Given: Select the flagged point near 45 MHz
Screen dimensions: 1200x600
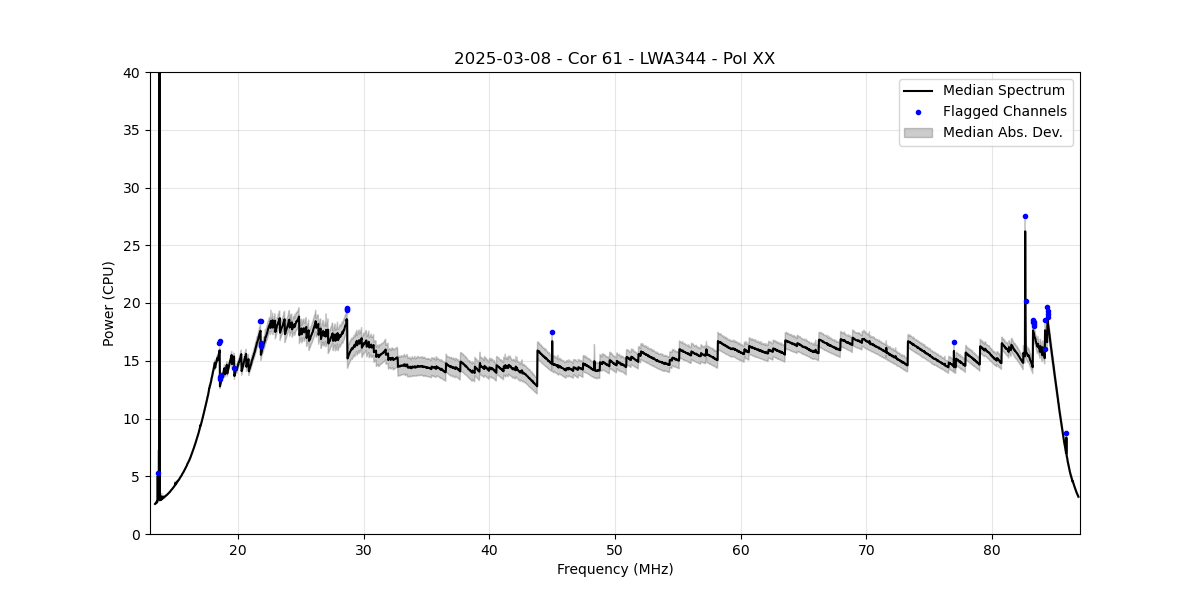Looking at the screenshot, I should pyautogui.click(x=552, y=332).
